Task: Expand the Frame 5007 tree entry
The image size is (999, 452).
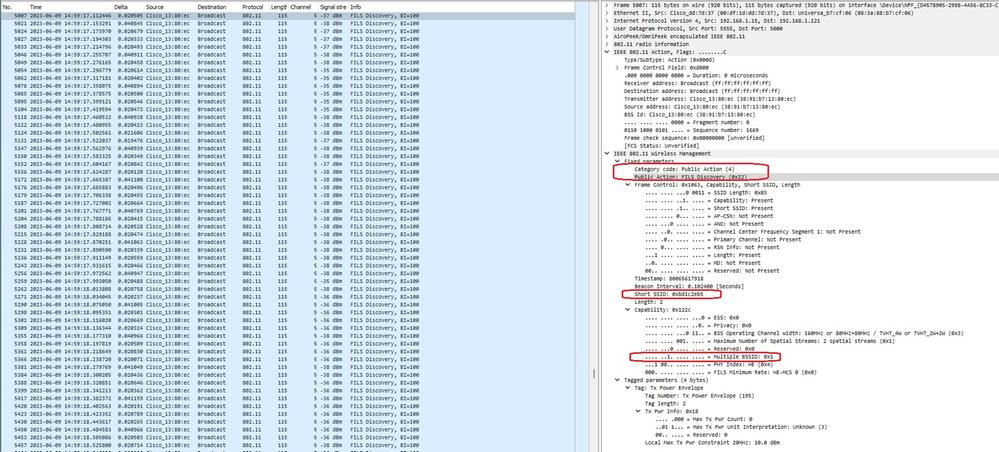Action: (607, 5)
